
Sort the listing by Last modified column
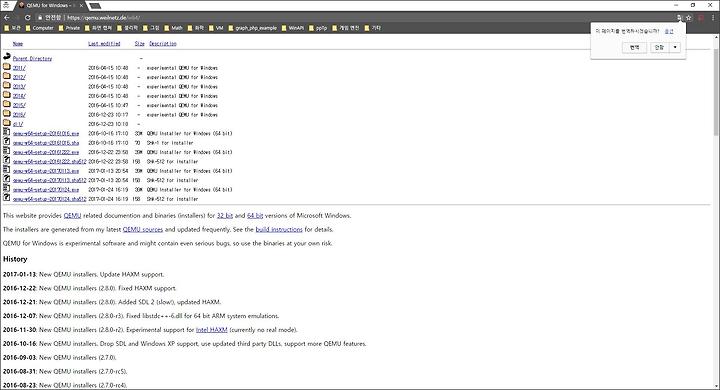click(x=104, y=44)
